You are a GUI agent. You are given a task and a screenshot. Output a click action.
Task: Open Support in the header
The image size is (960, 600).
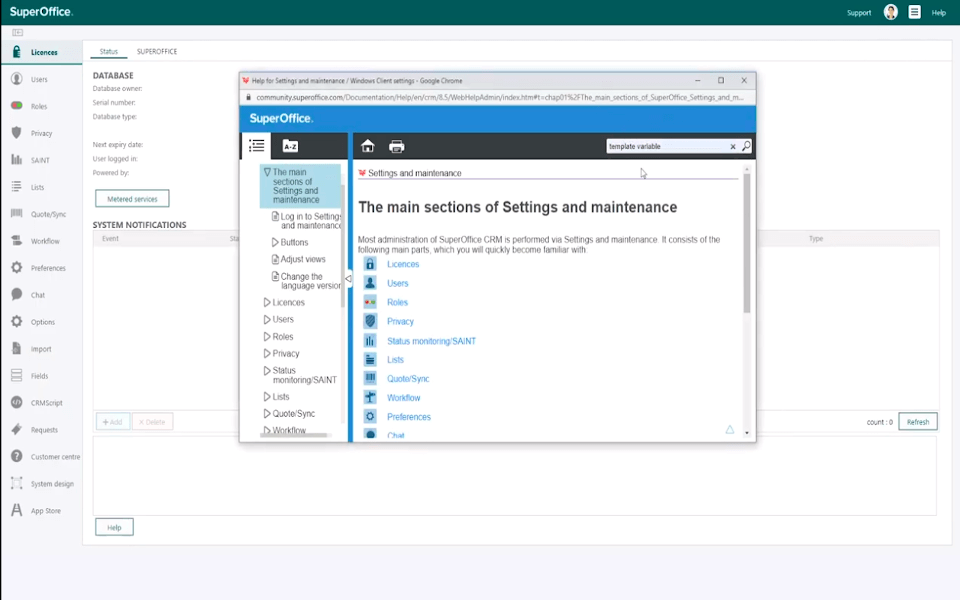coord(858,13)
